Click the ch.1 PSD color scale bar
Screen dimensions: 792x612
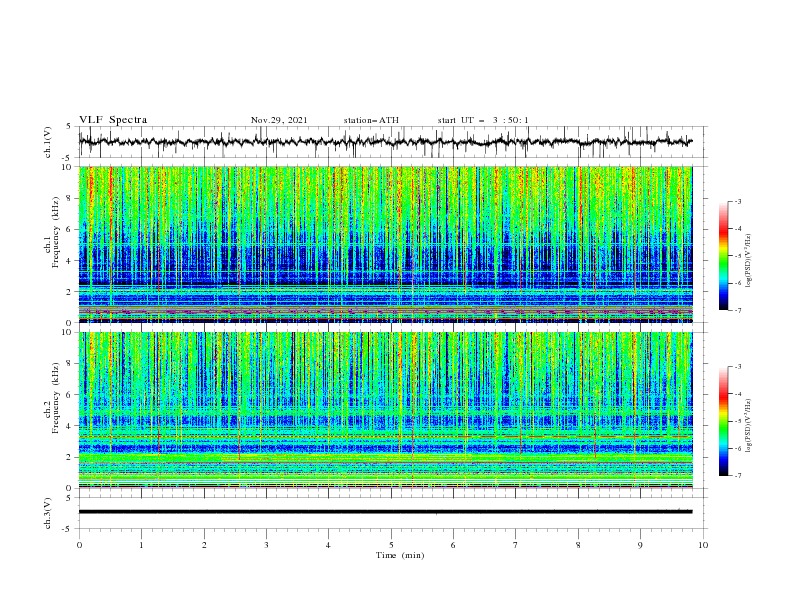724,256
